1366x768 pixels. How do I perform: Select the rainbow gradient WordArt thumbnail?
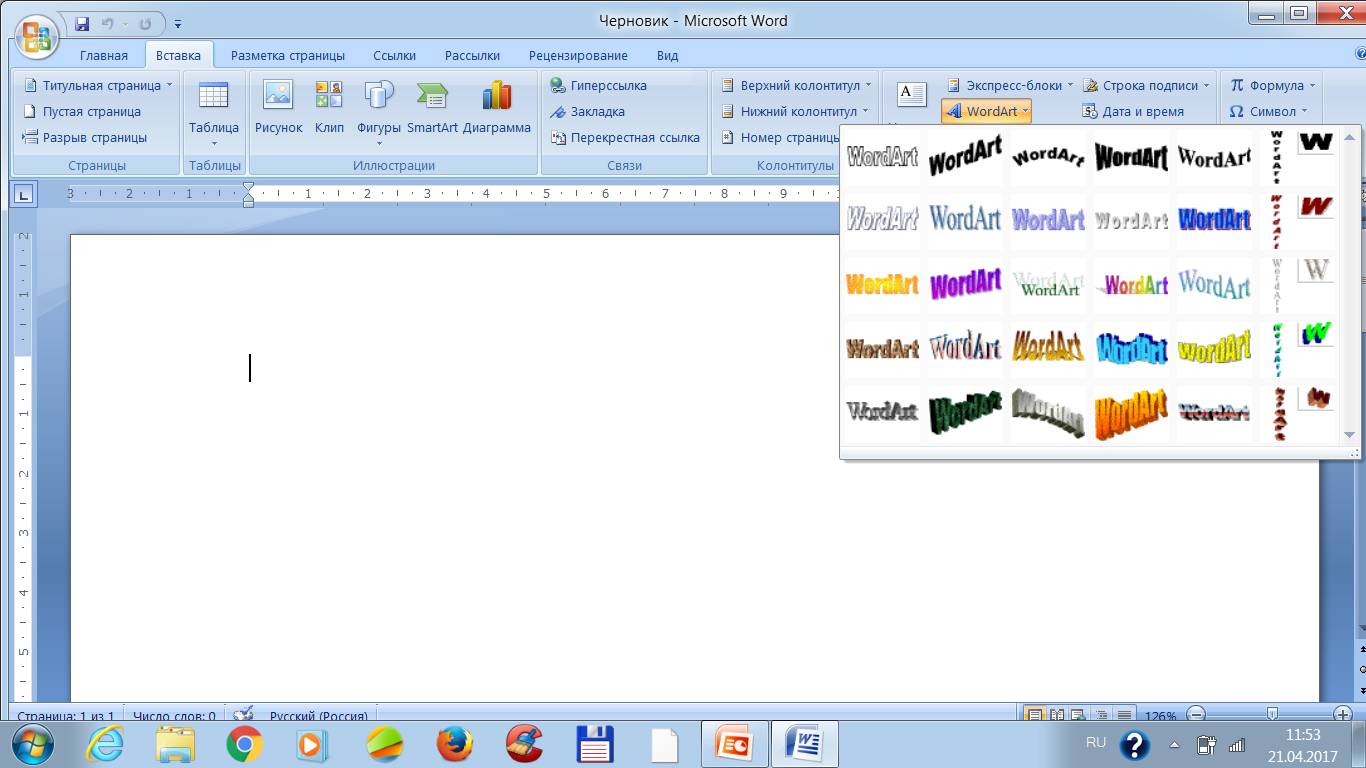click(x=1131, y=285)
